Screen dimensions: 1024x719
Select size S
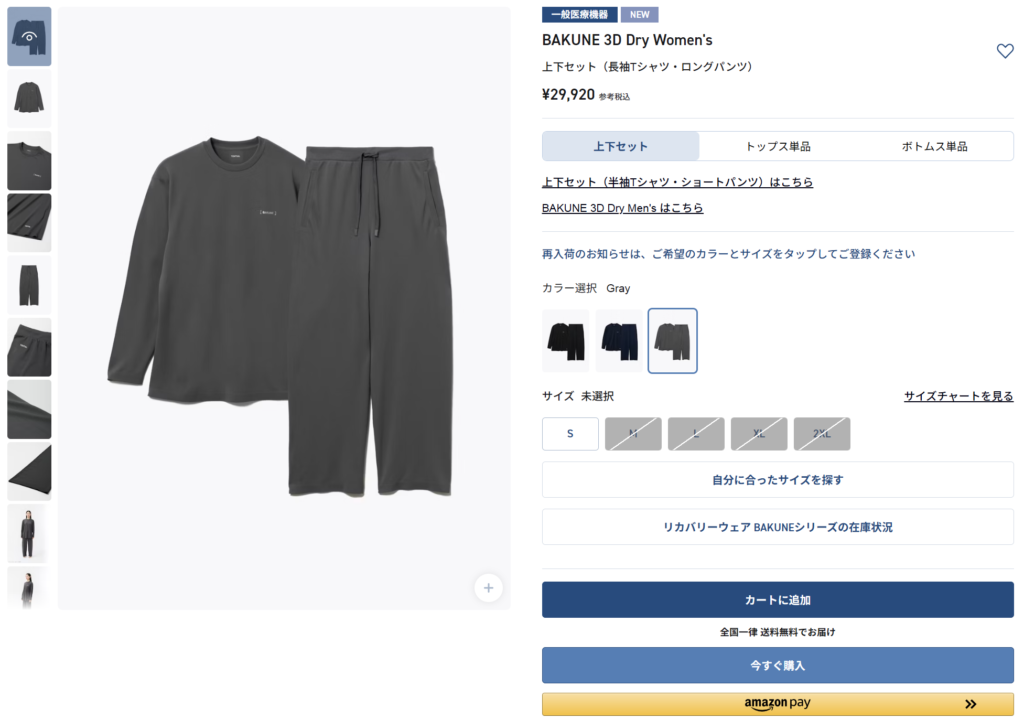click(x=570, y=434)
